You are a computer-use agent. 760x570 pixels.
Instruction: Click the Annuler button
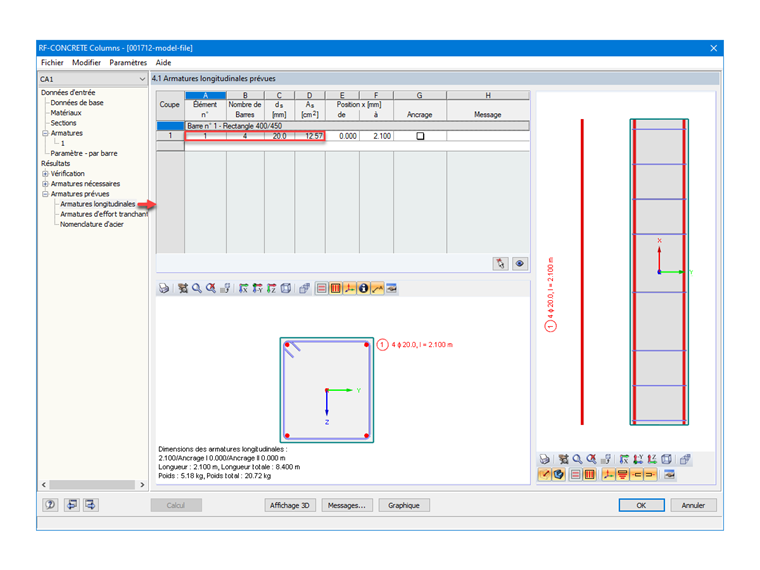(x=693, y=505)
